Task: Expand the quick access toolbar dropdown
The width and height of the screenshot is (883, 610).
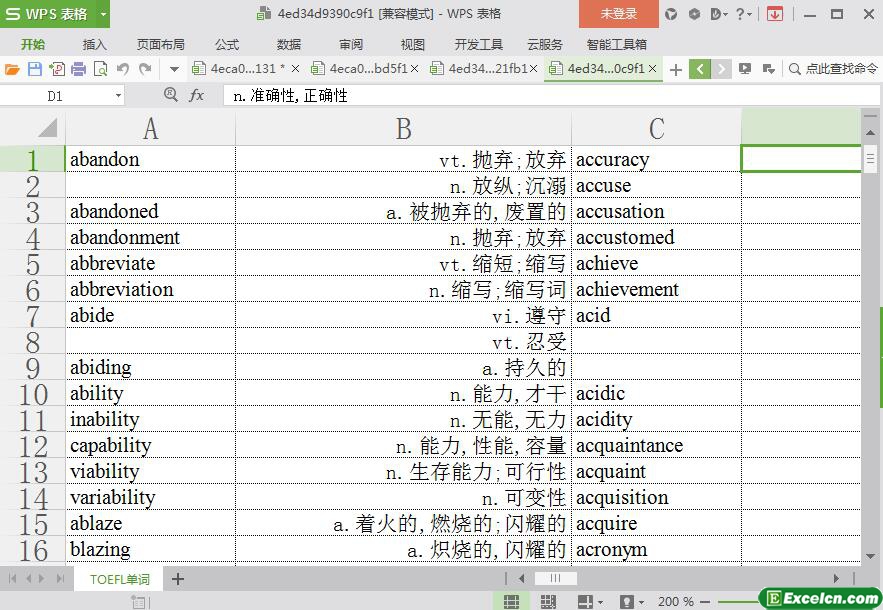Action: coord(174,70)
